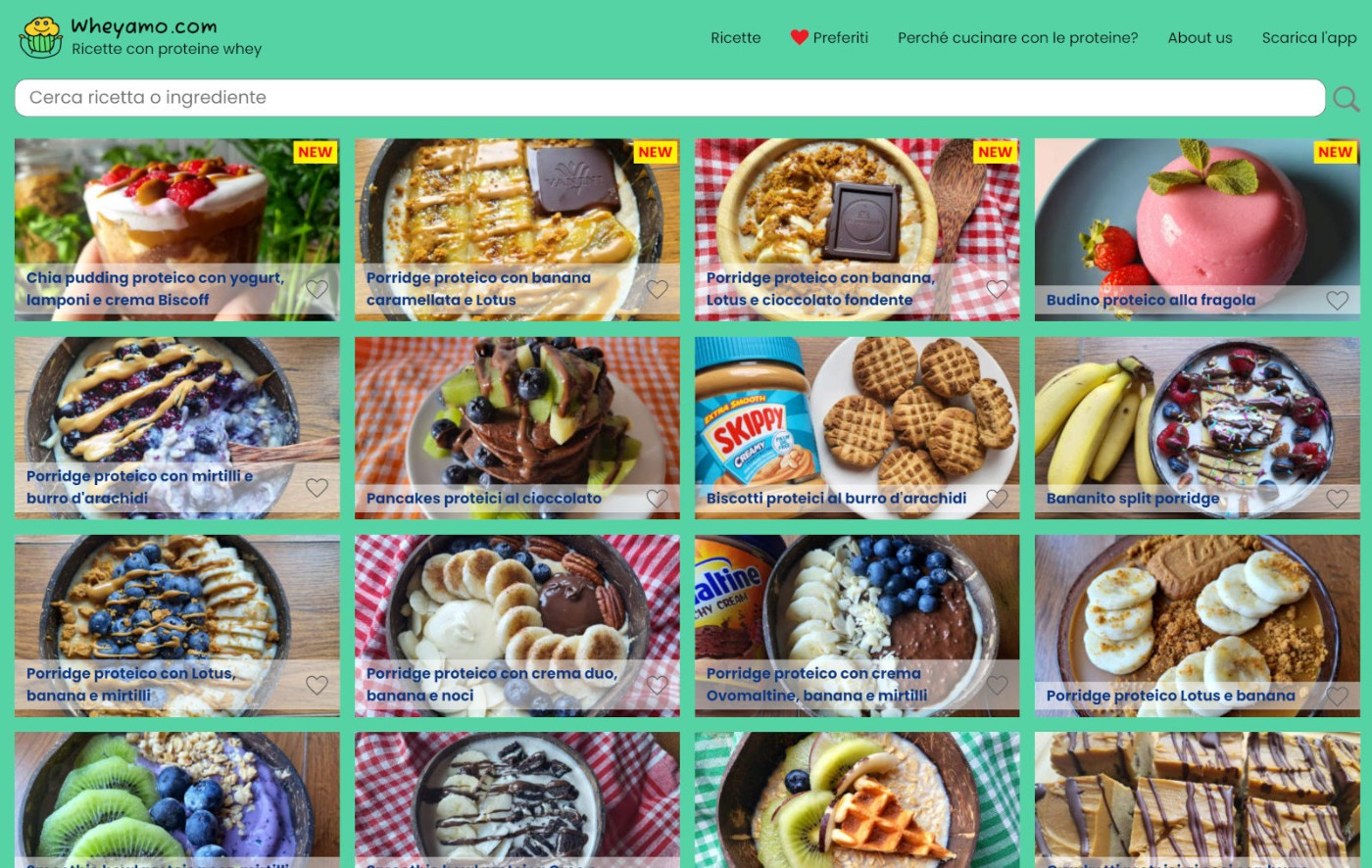Click the Wheyamo cupcake logo icon
The image size is (1372, 868).
40,37
